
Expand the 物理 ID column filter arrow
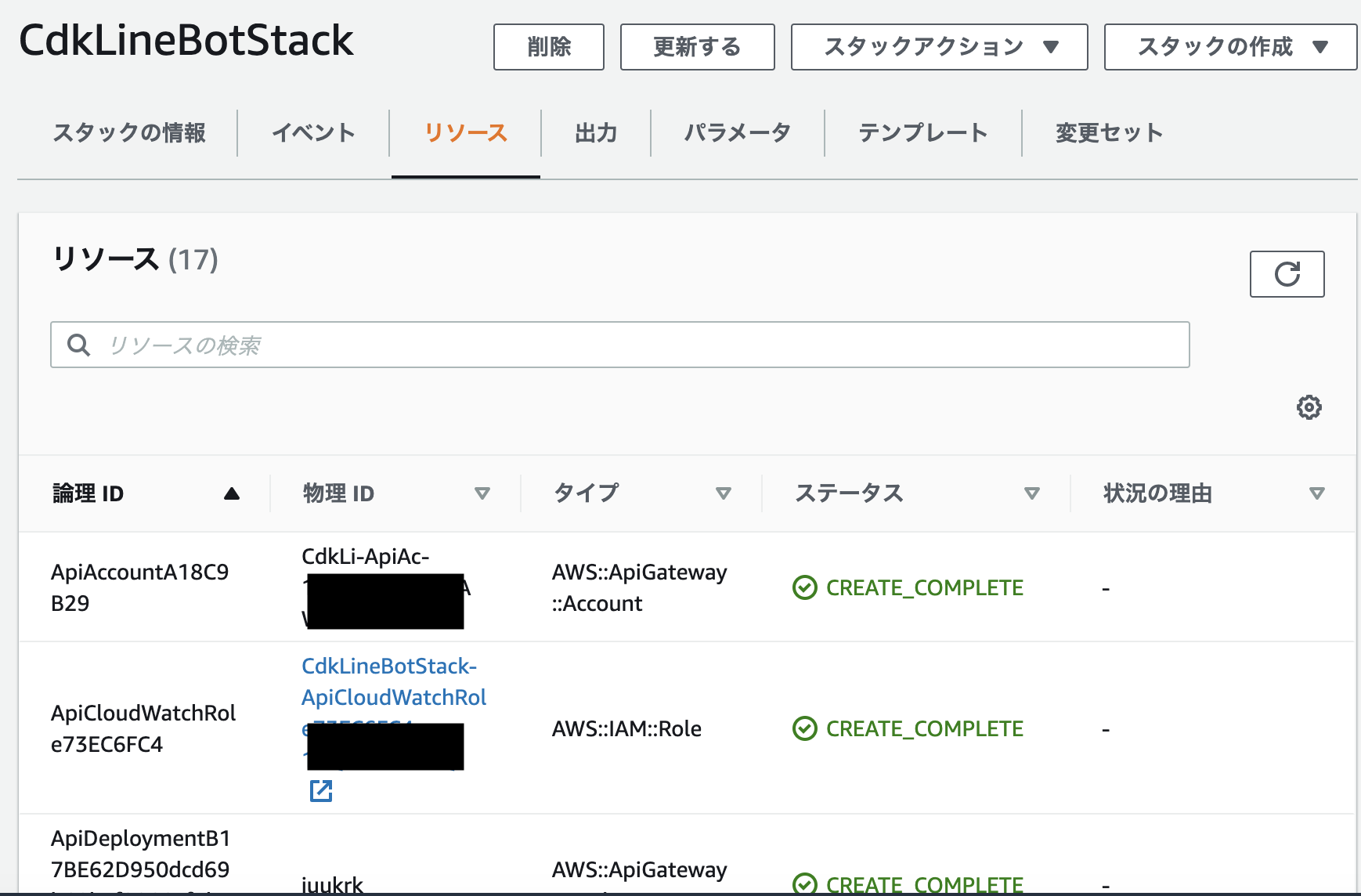[x=483, y=493]
